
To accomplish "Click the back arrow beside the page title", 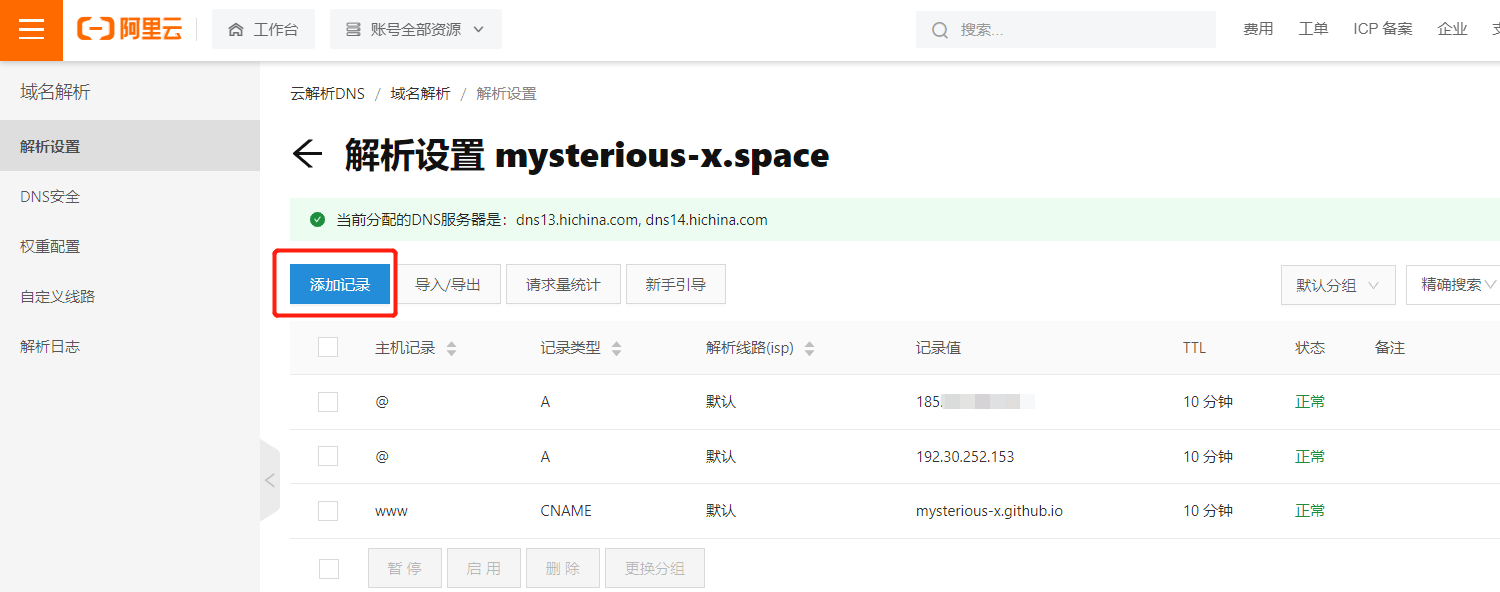I will tap(307, 154).
